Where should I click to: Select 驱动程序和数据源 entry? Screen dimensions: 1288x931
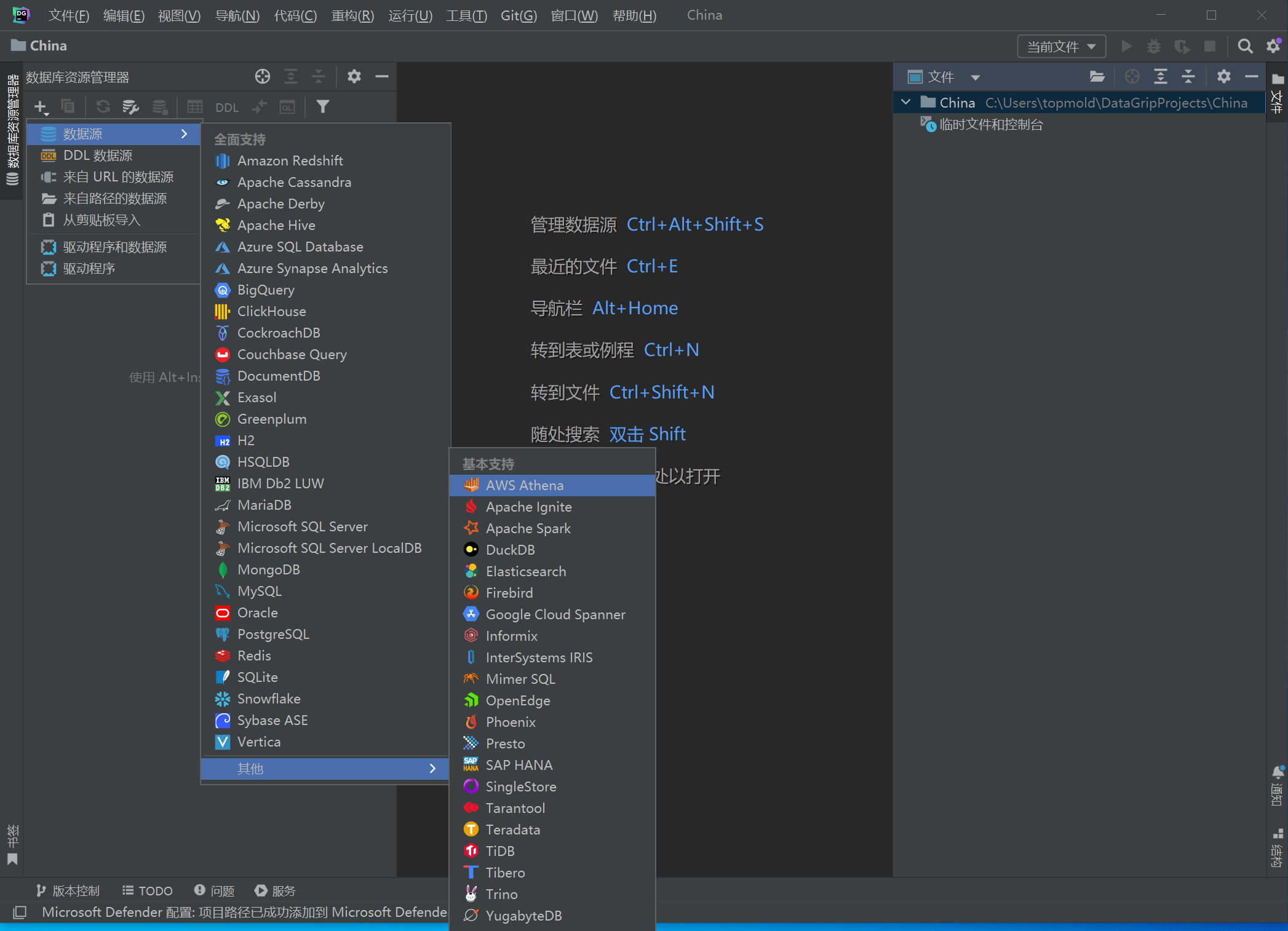point(114,247)
